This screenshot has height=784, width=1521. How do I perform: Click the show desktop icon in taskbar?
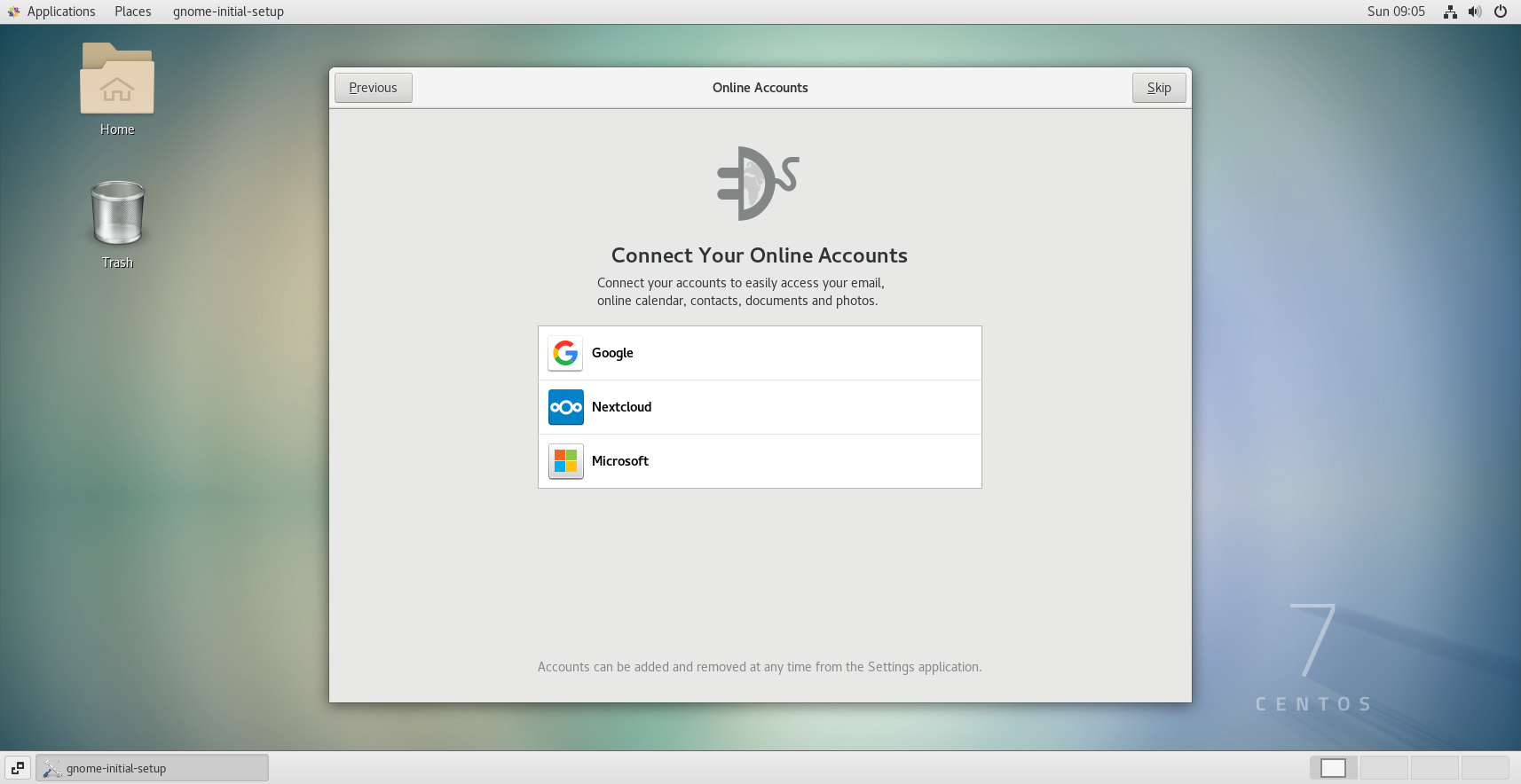[x=18, y=768]
